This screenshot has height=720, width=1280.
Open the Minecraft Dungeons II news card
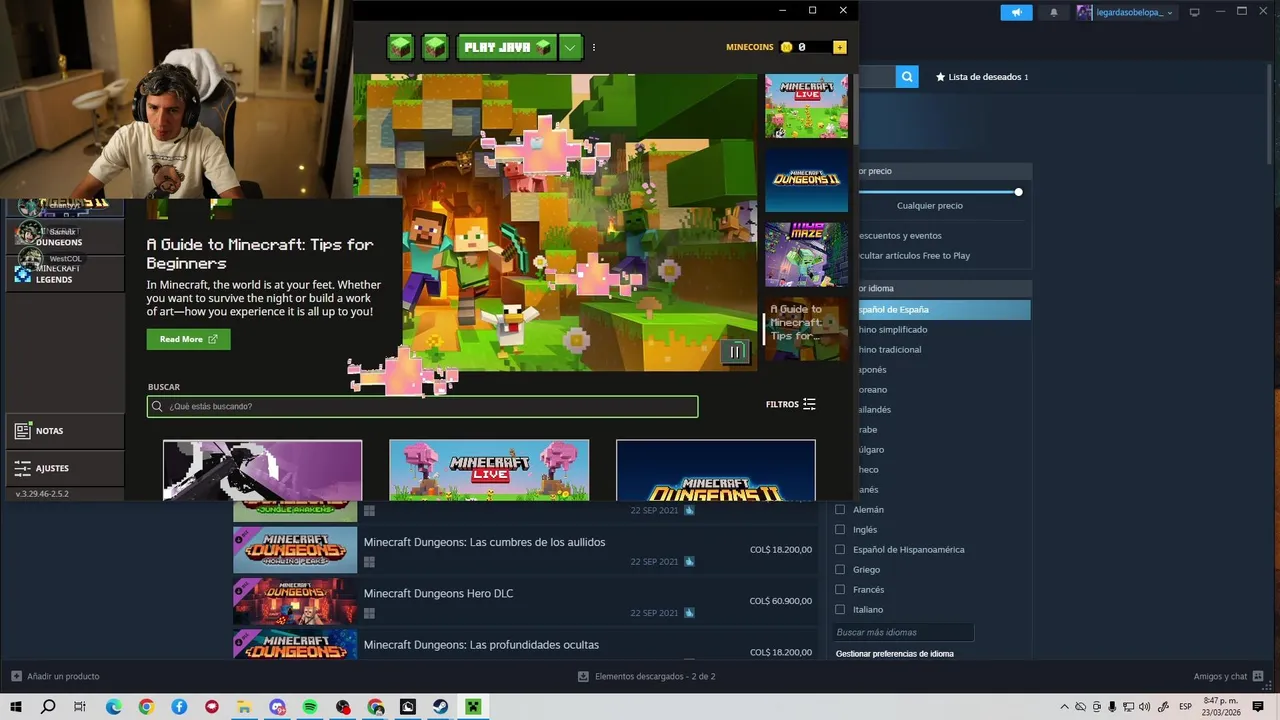(716, 470)
